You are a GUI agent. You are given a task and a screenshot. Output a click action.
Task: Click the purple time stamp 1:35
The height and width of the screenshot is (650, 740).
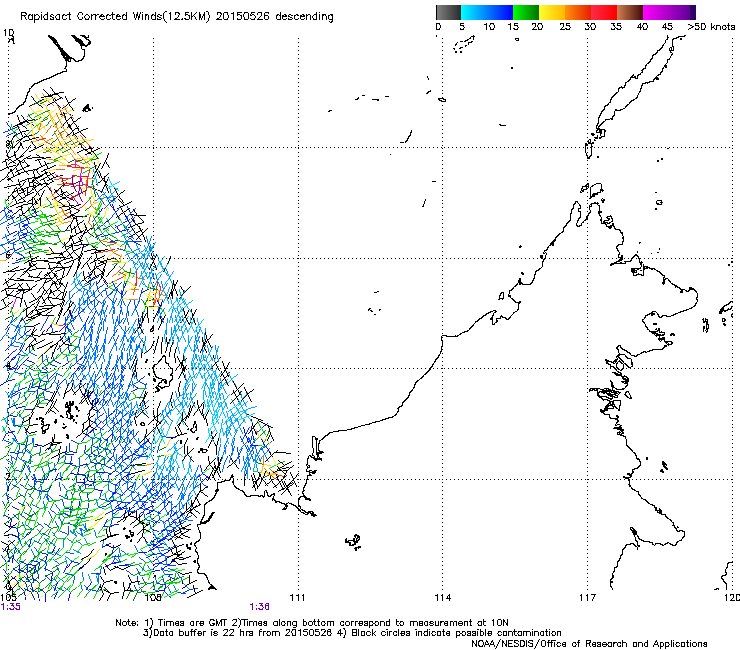pos(10,607)
